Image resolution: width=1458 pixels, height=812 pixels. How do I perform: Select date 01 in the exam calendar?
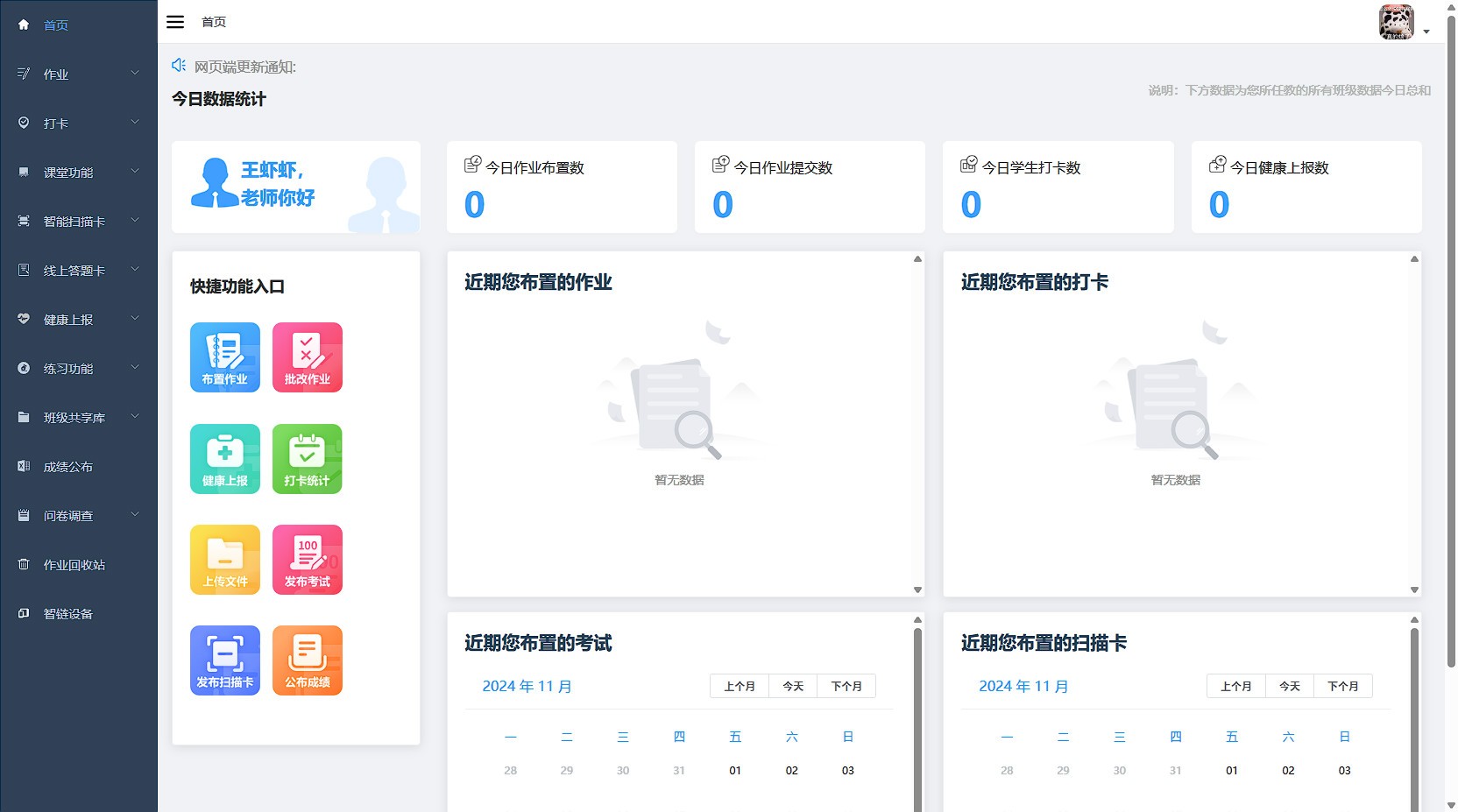tap(735, 770)
